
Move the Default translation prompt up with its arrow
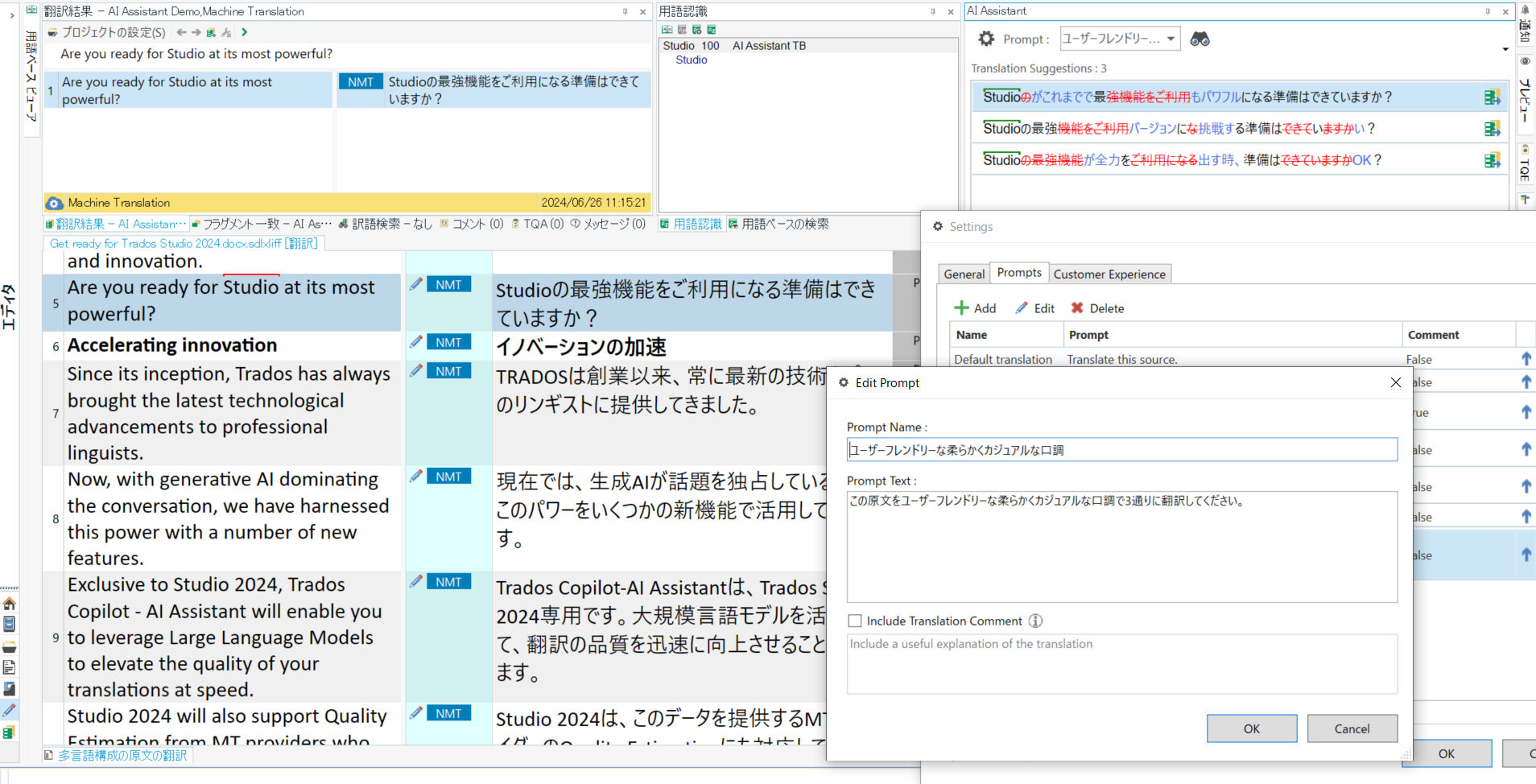point(1526,359)
